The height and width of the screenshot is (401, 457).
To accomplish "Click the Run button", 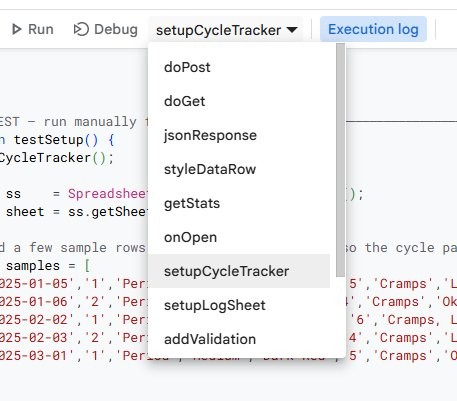I will point(32,29).
